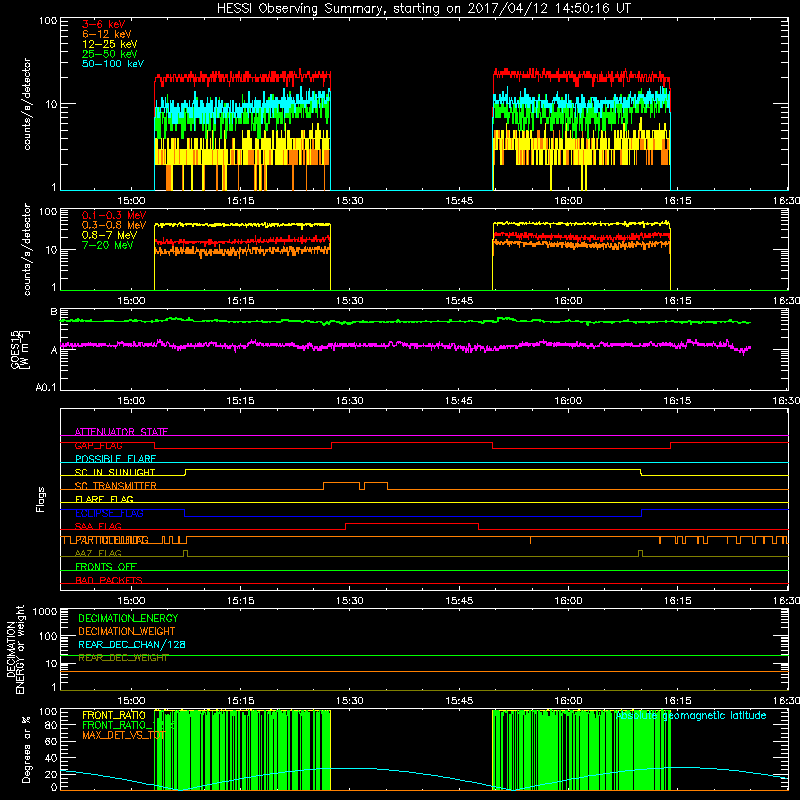The image size is (800, 800).
Task: Click the 16:00 tick under the GOES plot
Action: click(x=568, y=401)
